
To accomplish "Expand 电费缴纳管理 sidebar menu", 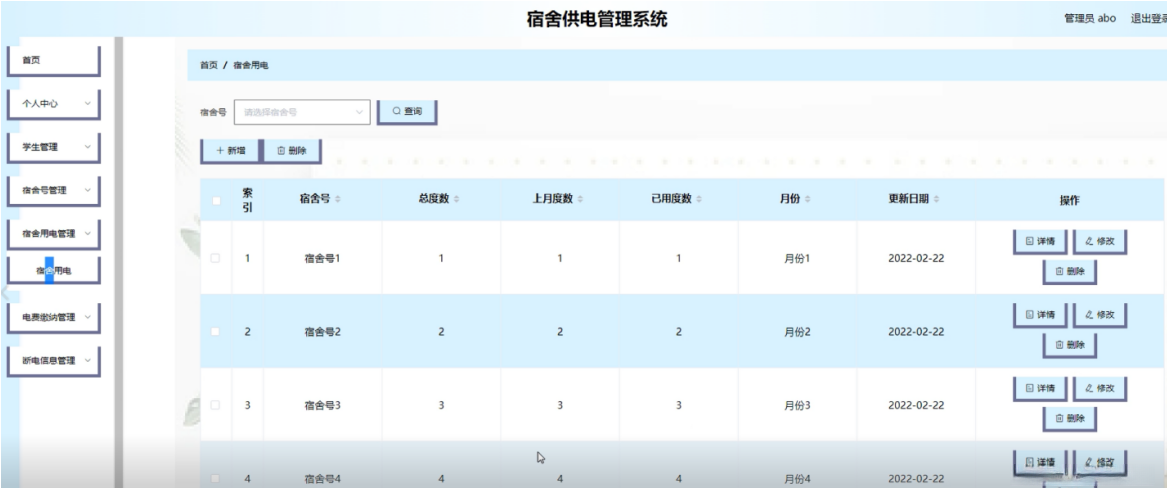I will click(x=54, y=317).
